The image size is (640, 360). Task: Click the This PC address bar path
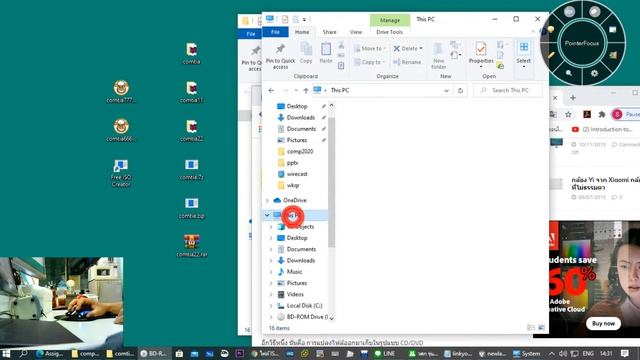340,90
